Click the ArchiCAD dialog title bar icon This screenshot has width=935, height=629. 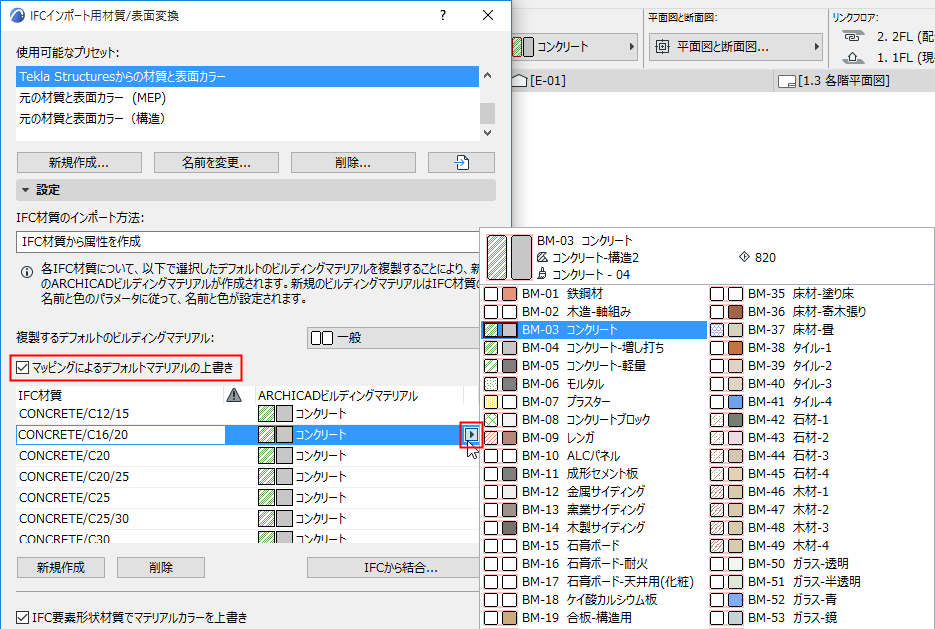tap(18, 16)
